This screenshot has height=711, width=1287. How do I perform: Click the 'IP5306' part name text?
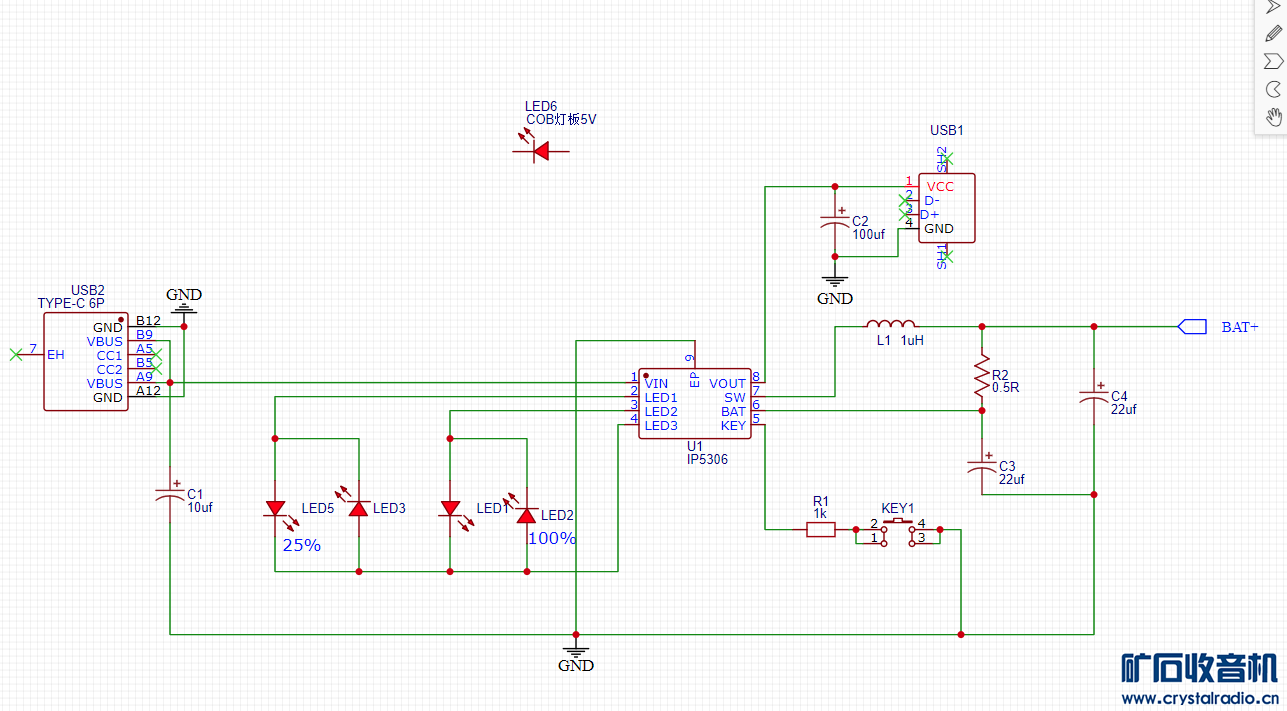pyautogui.click(x=707, y=460)
